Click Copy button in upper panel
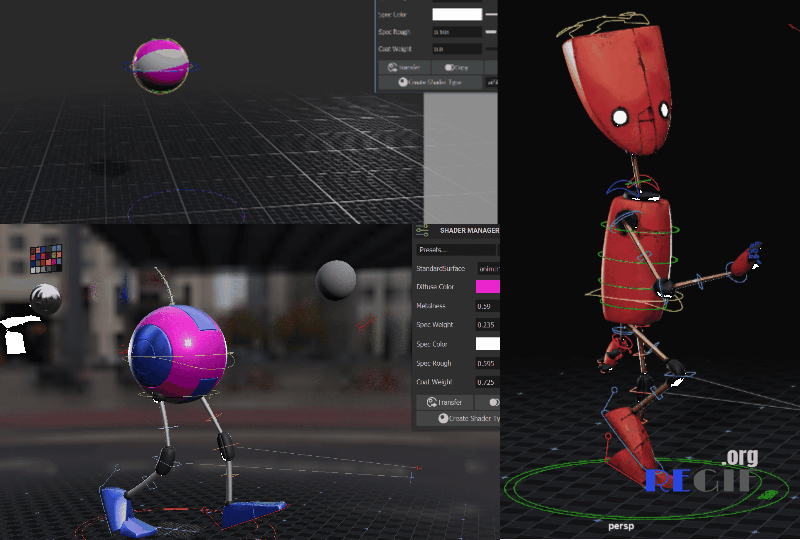 click(457, 67)
